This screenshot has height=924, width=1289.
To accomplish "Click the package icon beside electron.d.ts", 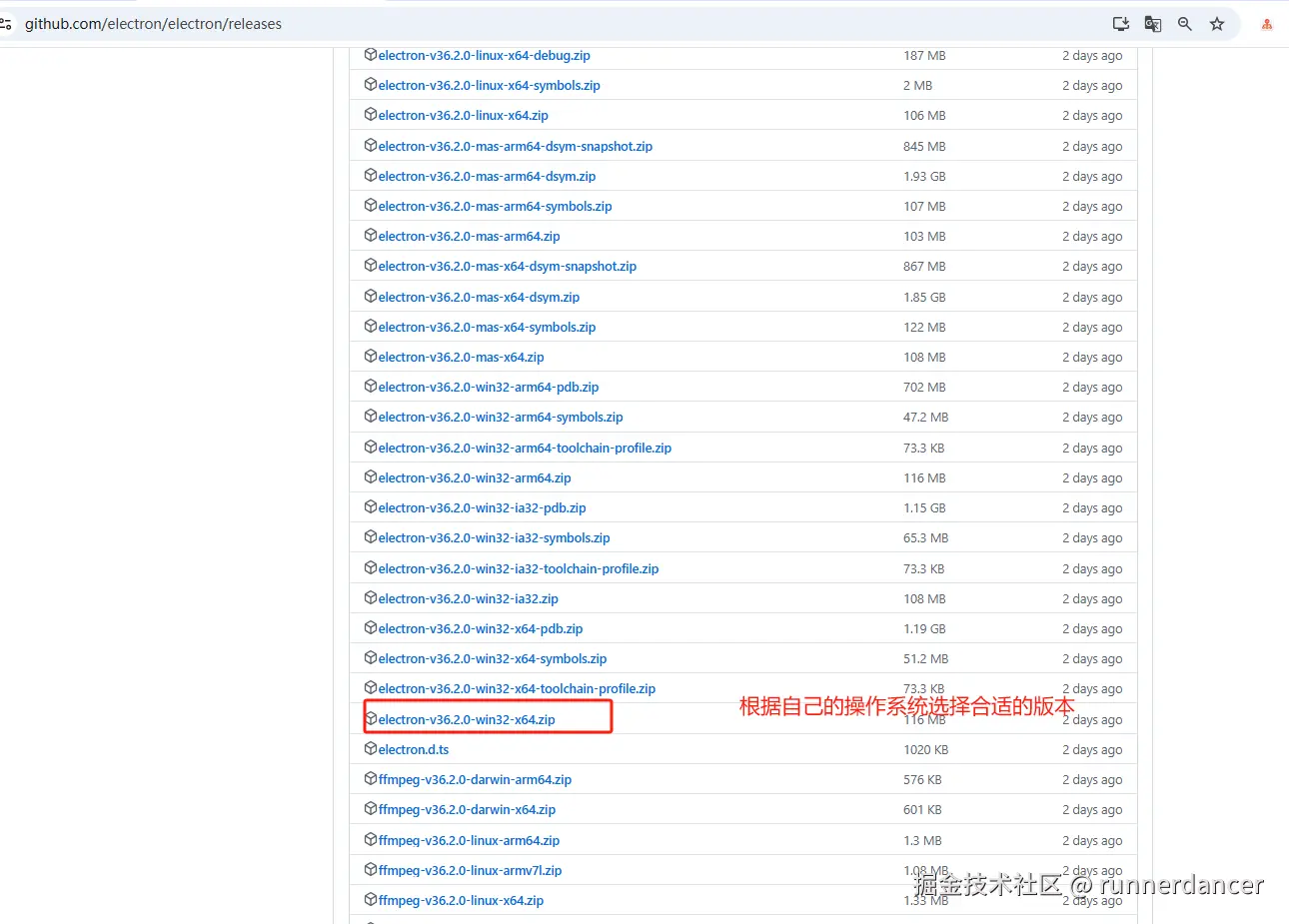I will click(x=371, y=749).
